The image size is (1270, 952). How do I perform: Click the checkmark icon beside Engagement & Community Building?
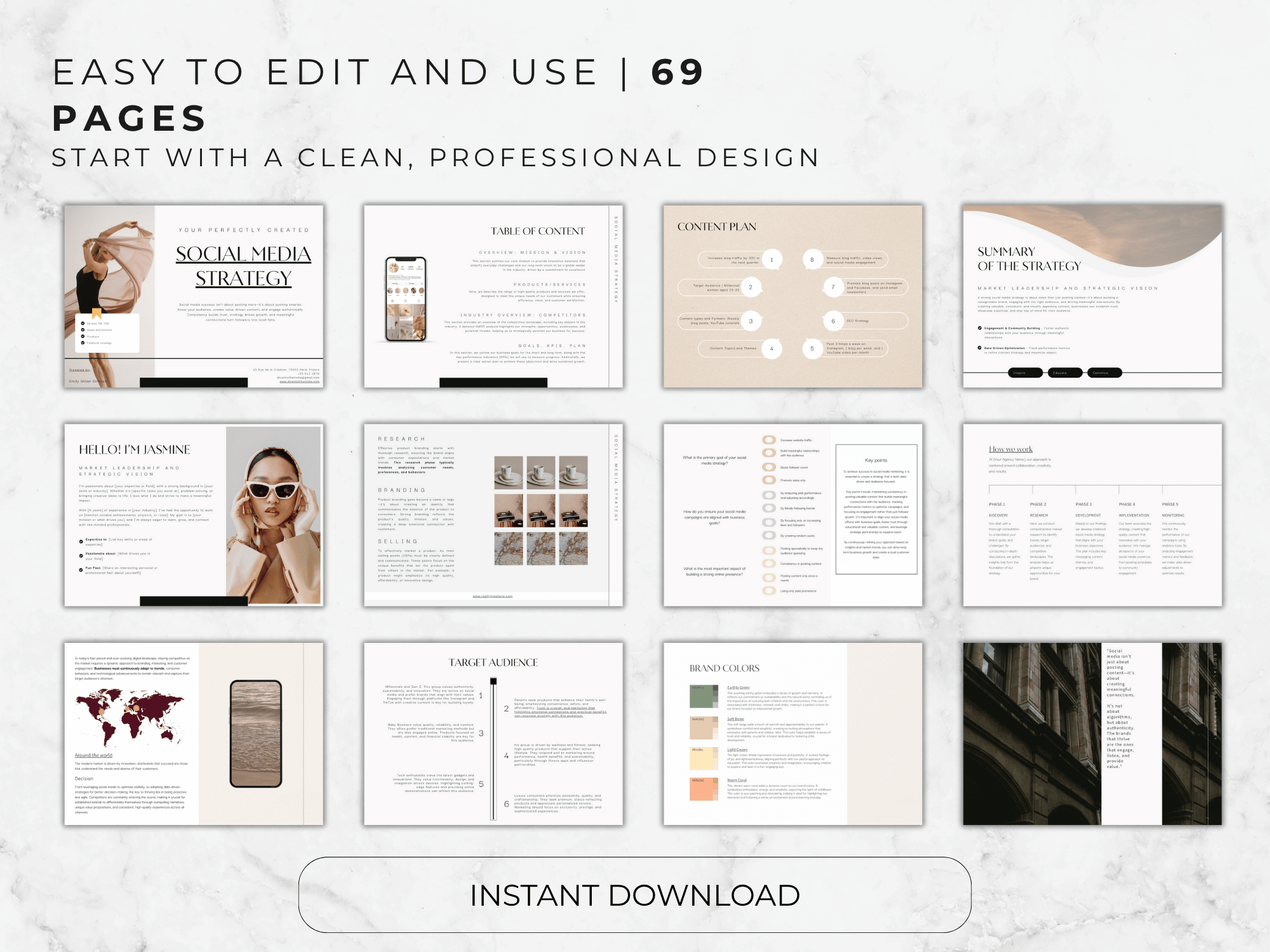pos(980,328)
